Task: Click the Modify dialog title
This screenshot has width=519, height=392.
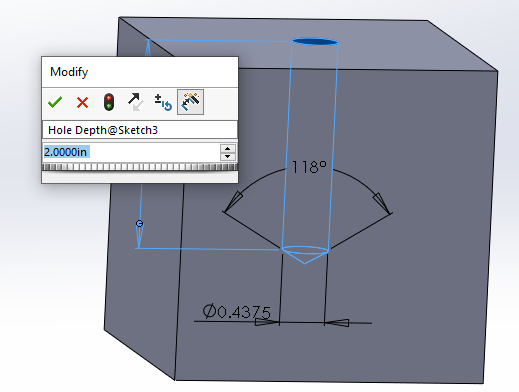Action: (69, 72)
